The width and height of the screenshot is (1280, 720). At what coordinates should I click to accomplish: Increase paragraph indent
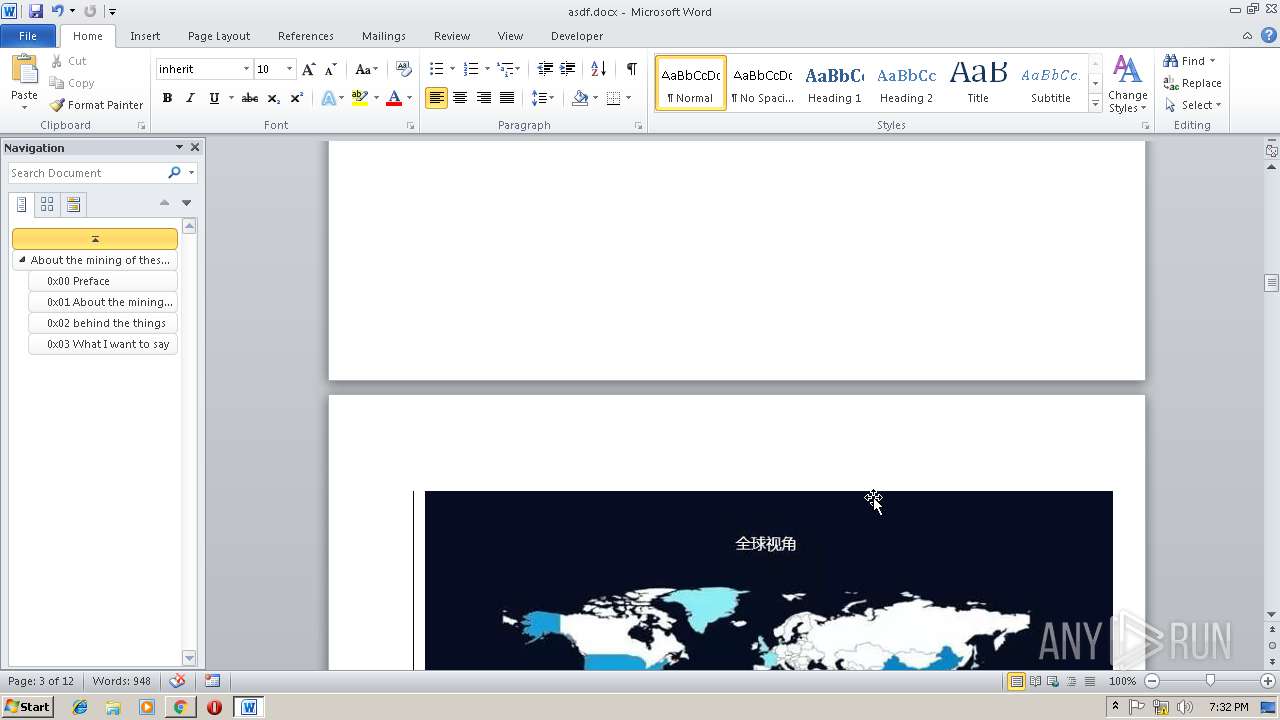(x=567, y=69)
